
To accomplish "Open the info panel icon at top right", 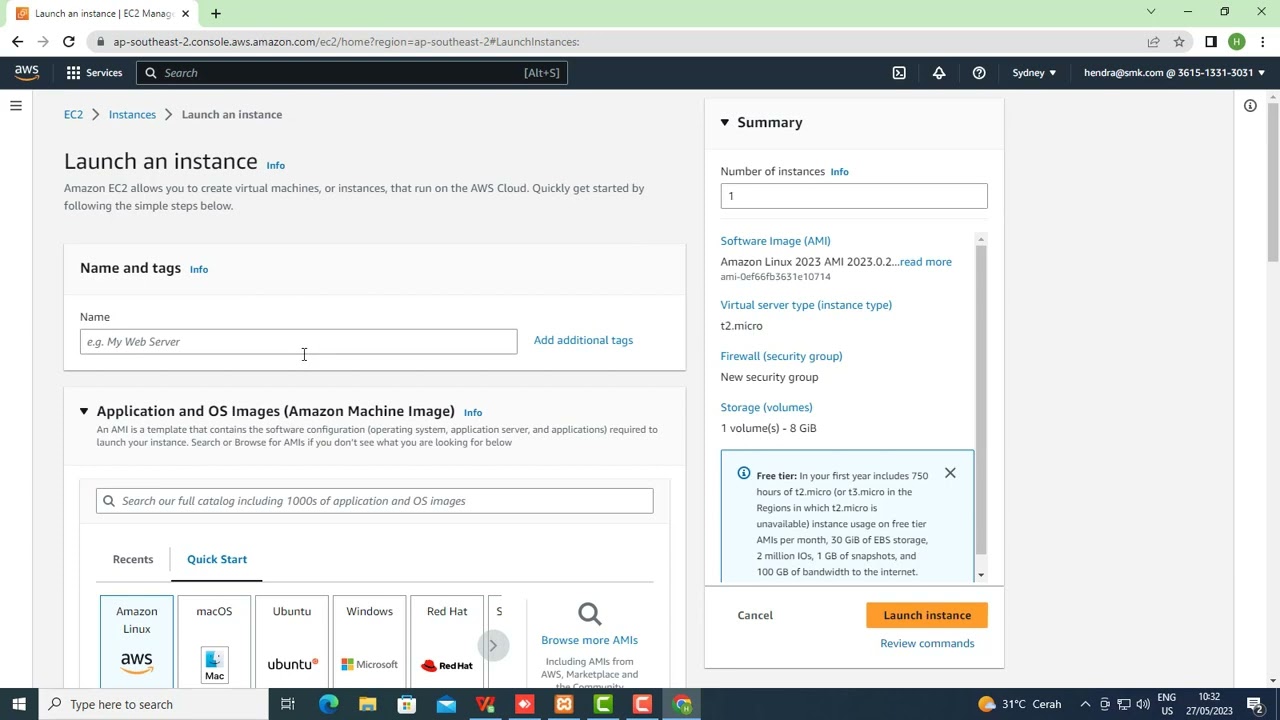I will pyautogui.click(x=1250, y=106).
